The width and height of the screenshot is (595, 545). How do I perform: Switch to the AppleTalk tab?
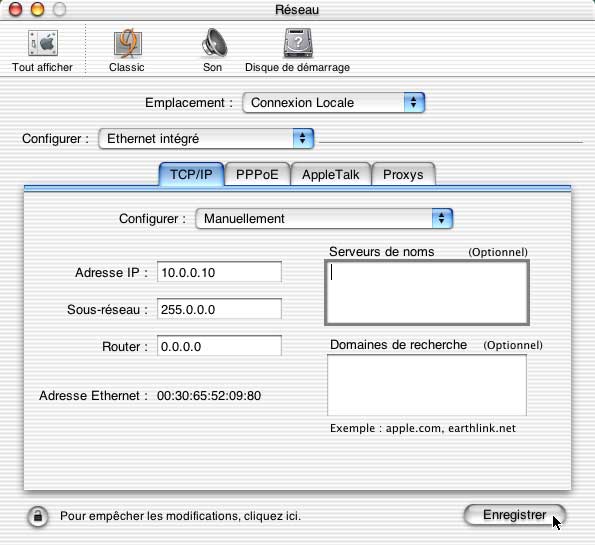331,175
